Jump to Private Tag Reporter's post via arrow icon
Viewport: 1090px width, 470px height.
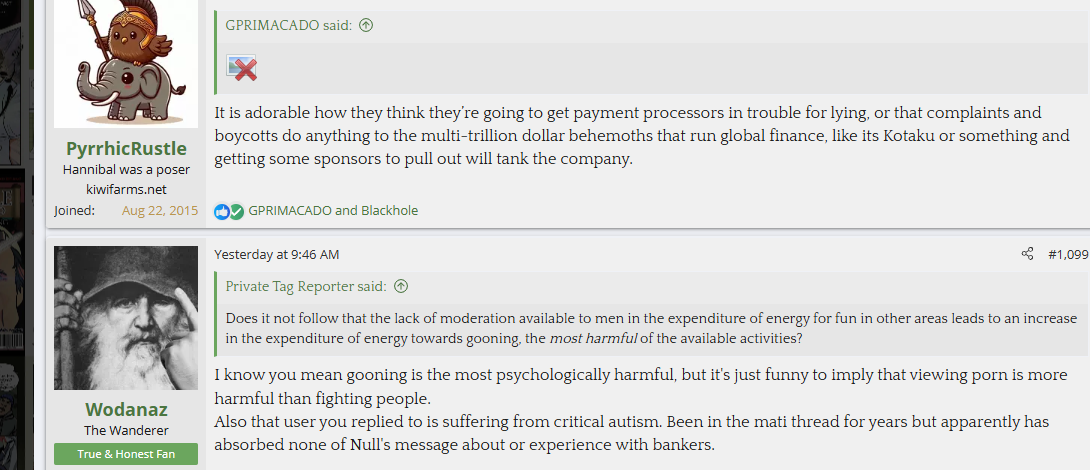[401, 286]
